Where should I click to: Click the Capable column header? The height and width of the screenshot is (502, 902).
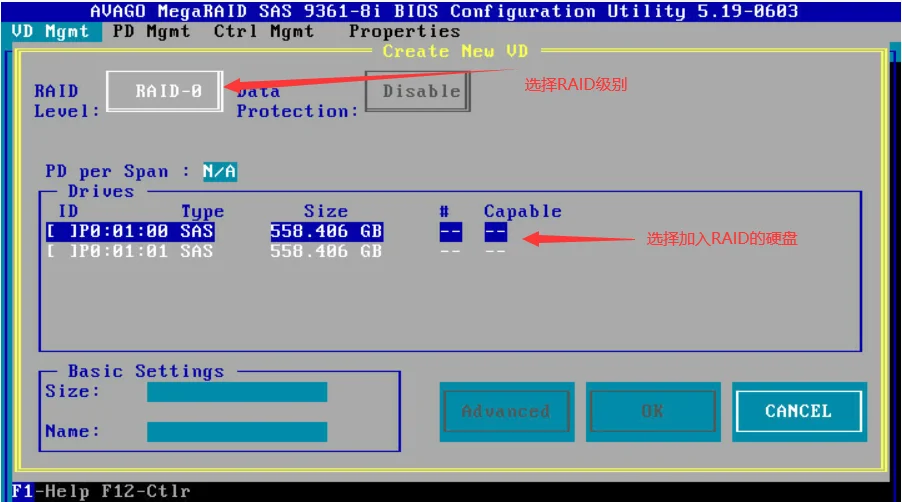[522, 212]
